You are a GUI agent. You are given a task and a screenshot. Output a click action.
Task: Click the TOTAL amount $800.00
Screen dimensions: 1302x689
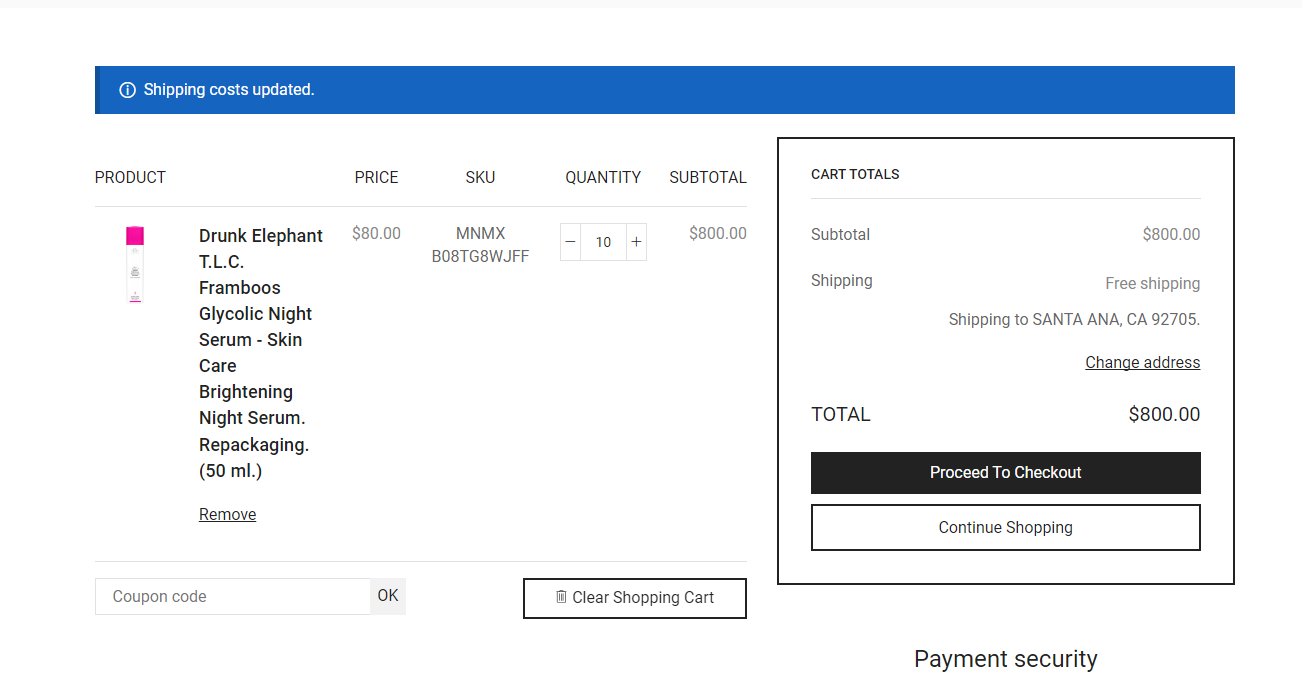pyautogui.click(x=1164, y=415)
